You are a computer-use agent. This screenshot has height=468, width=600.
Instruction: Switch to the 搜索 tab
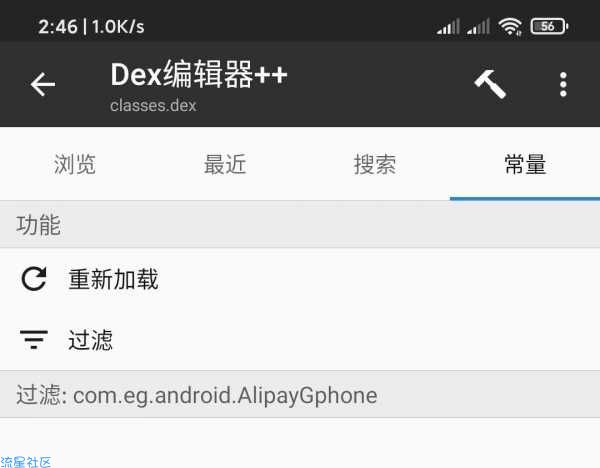[x=375, y=164]
